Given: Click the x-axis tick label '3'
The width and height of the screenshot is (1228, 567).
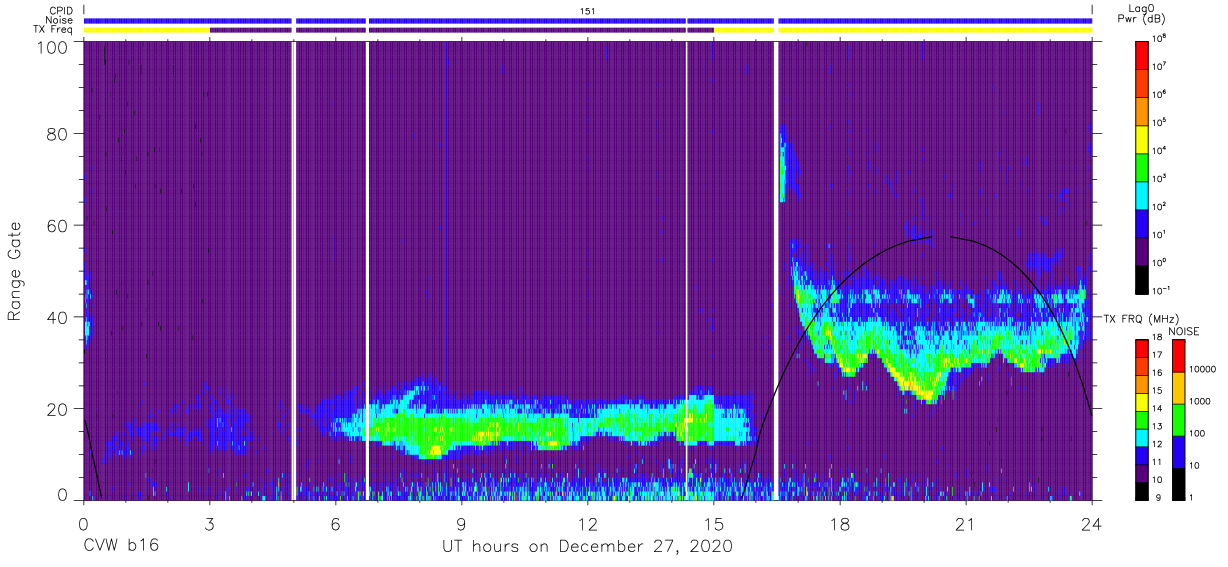Looking at the screenshot, I should [x=209, y=523].
